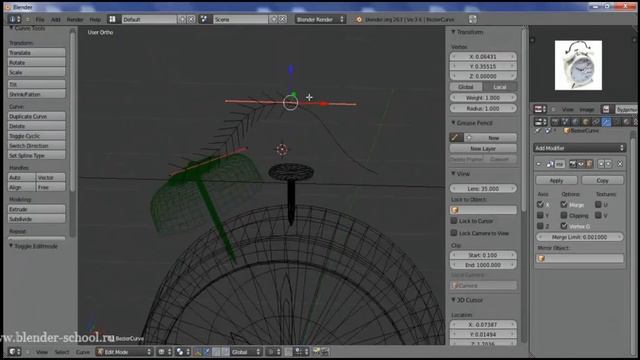Screen dimensions: 640x360
Task: Click the OpenGL render image icon
Action: 317,351
